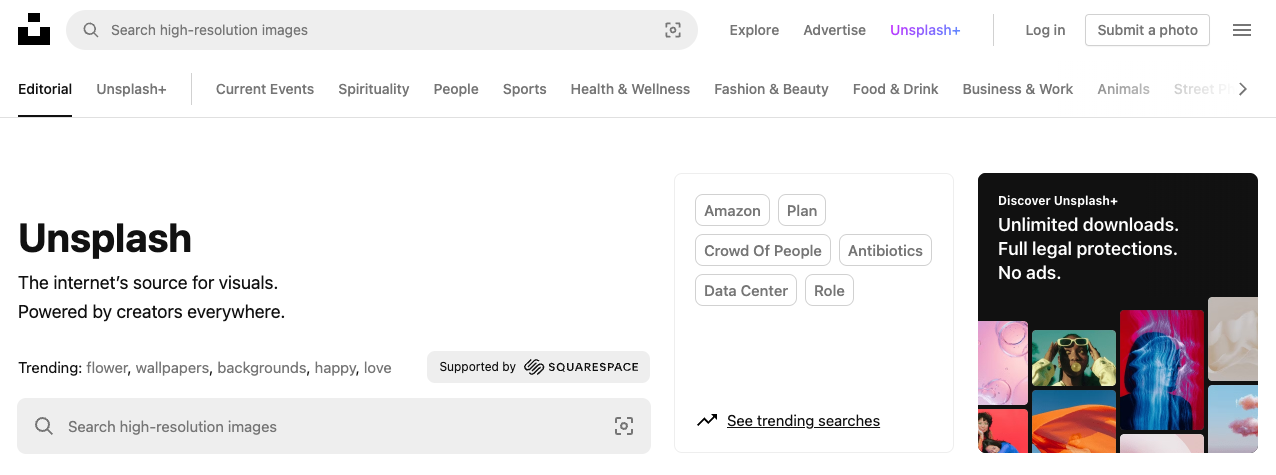This screenshot has width=1276, height=475.
Task: Open the Sports category
Action: (525, 89)
